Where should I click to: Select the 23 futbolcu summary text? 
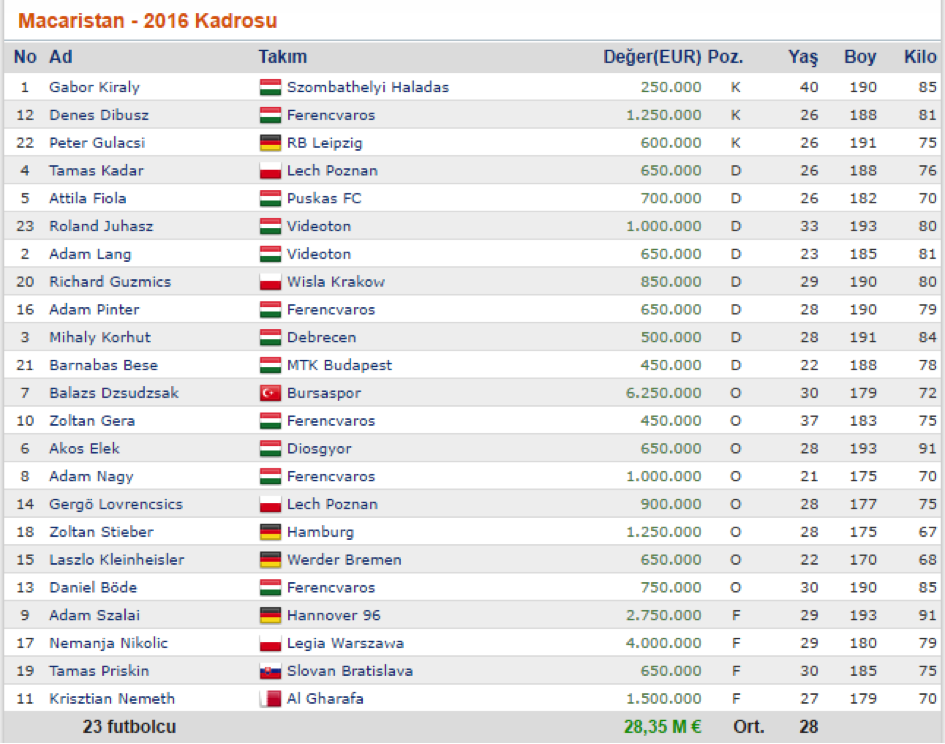(130, 727)
